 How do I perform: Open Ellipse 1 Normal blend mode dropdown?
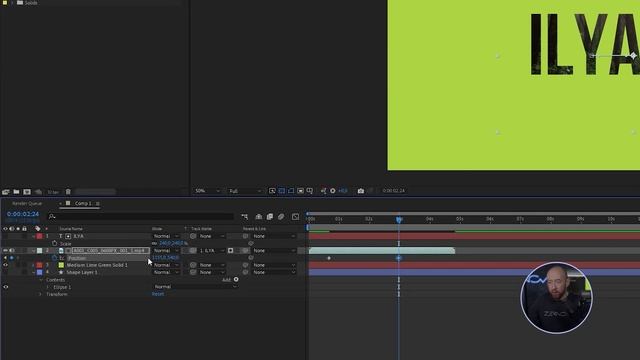coord(195,287)
